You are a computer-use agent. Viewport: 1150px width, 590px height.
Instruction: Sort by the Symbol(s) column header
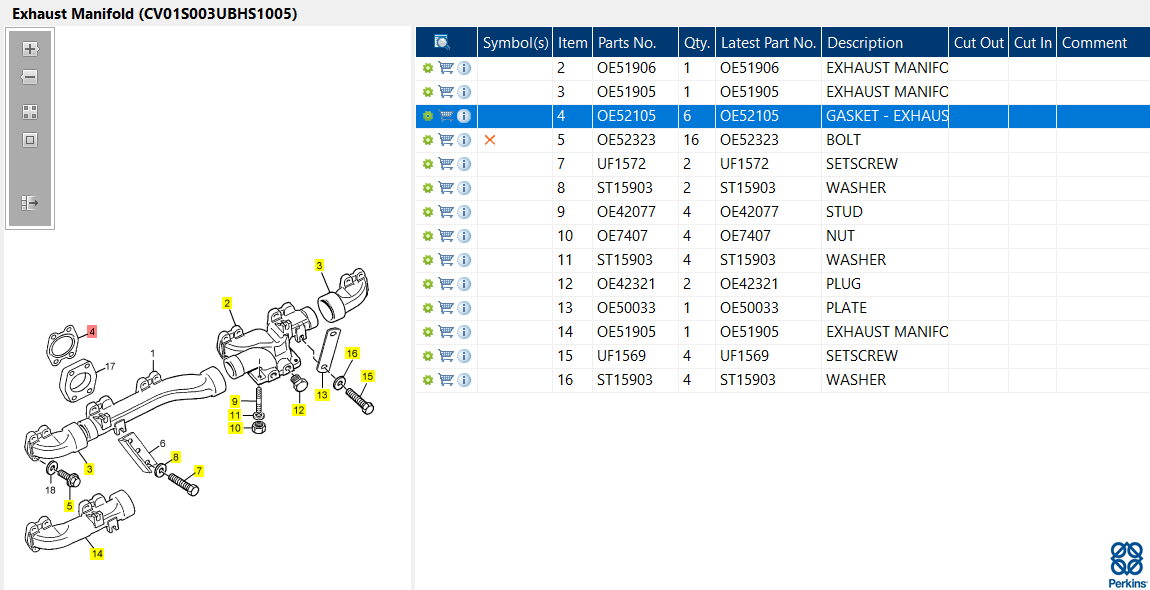coord(516,43)
